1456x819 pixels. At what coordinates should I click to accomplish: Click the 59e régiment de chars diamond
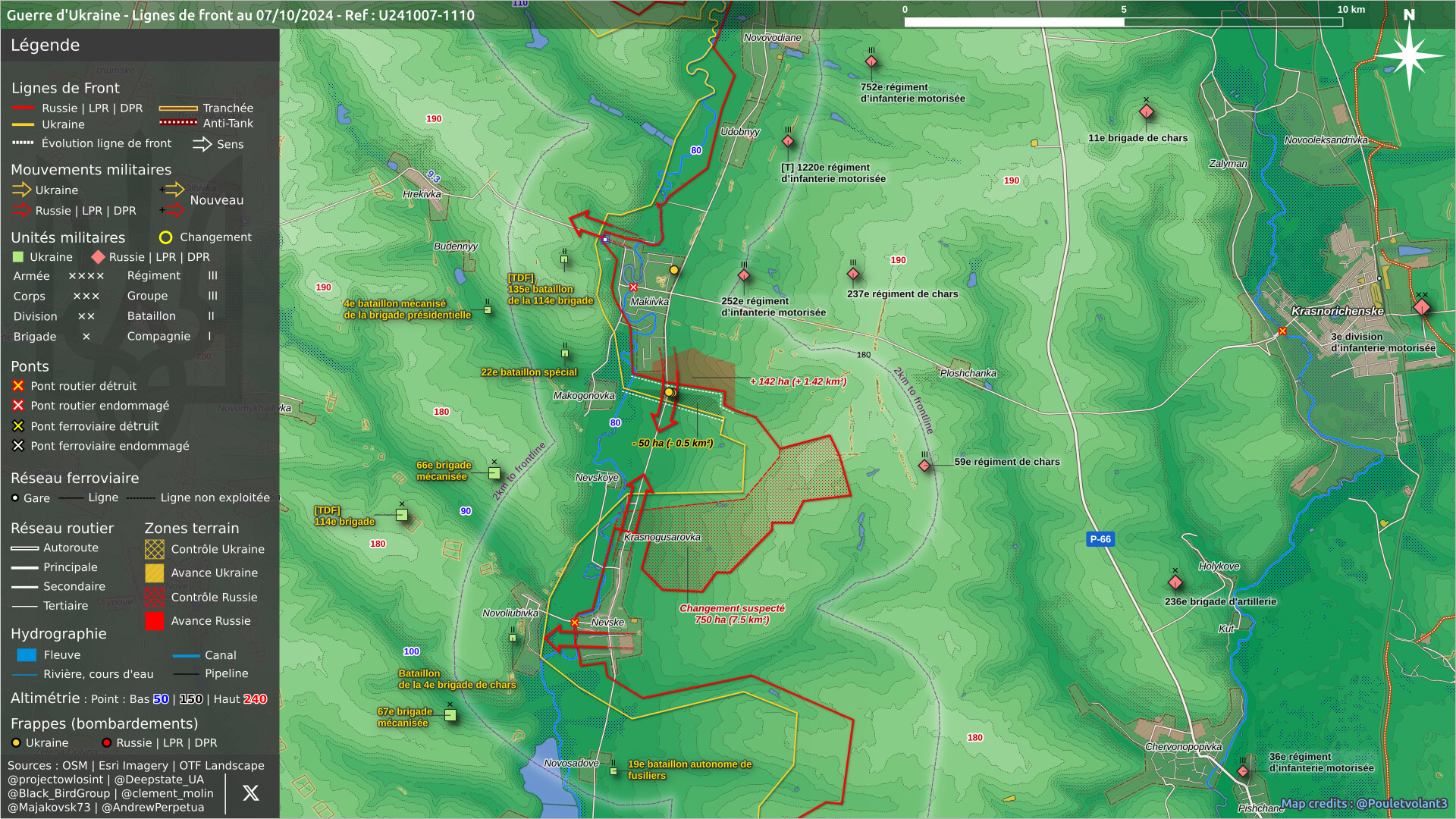click(924, 466)
